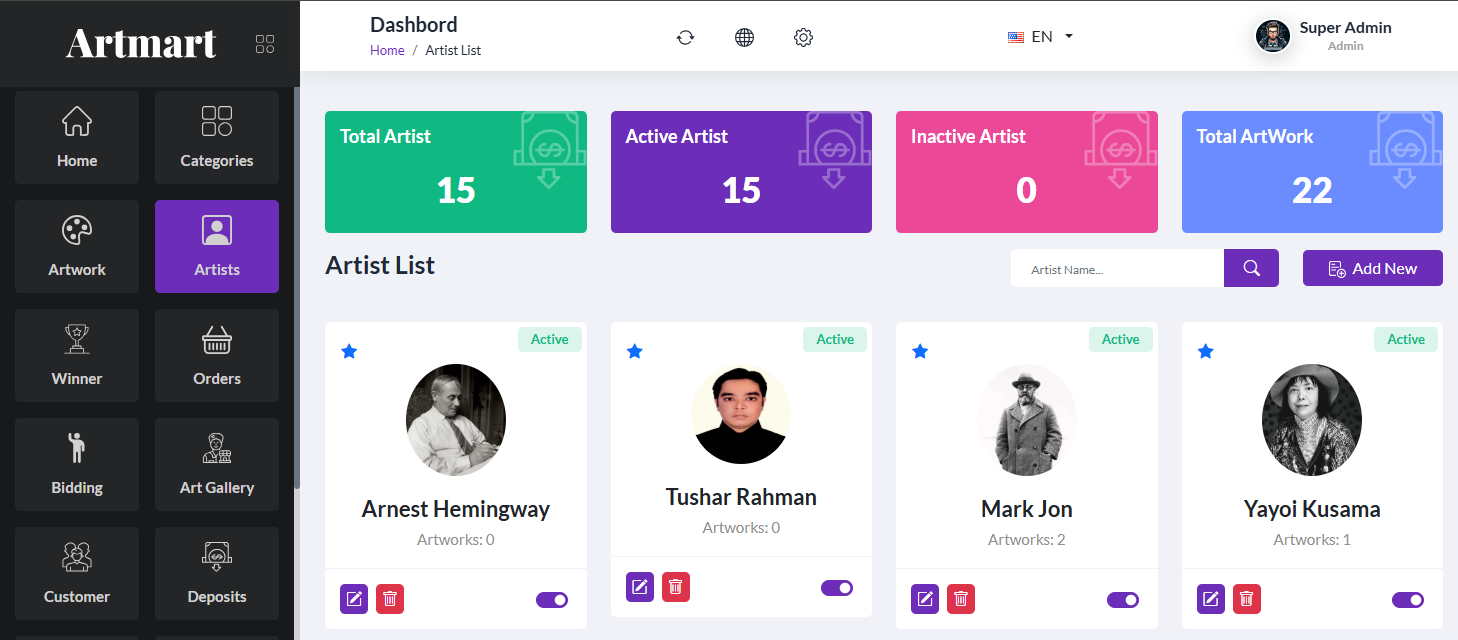This screenshot has height=640, width=1458.
Task: Open the Super Admin profile menu
Action: pyautogui.click(x=1324, y=36)
